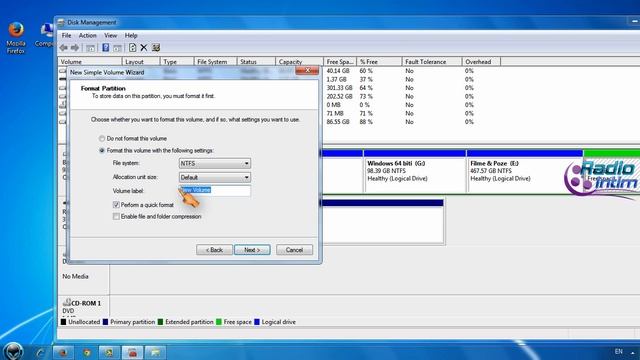Sort by Layout column header
This screenshot has height=360, width=640.
point(141,62)
